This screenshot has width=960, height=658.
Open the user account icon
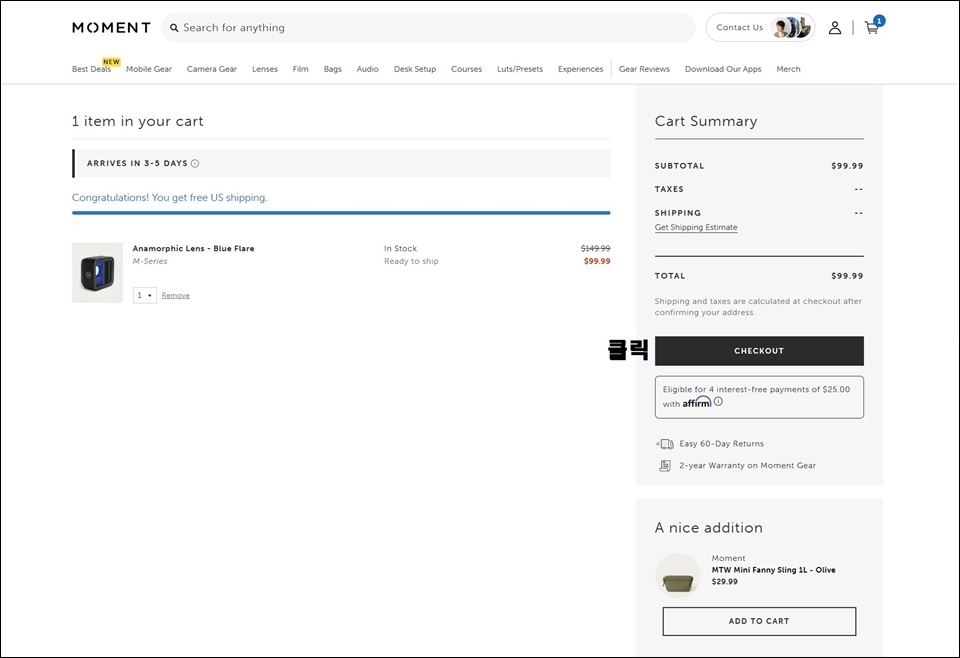[x=834, y=28]
